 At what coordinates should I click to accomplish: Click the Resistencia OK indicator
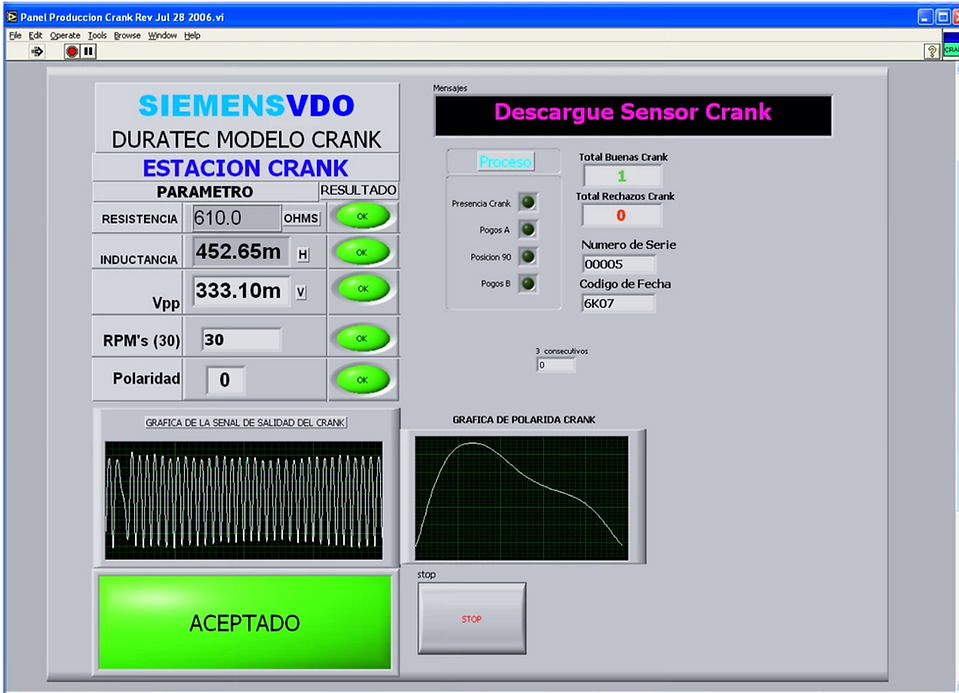363,217
